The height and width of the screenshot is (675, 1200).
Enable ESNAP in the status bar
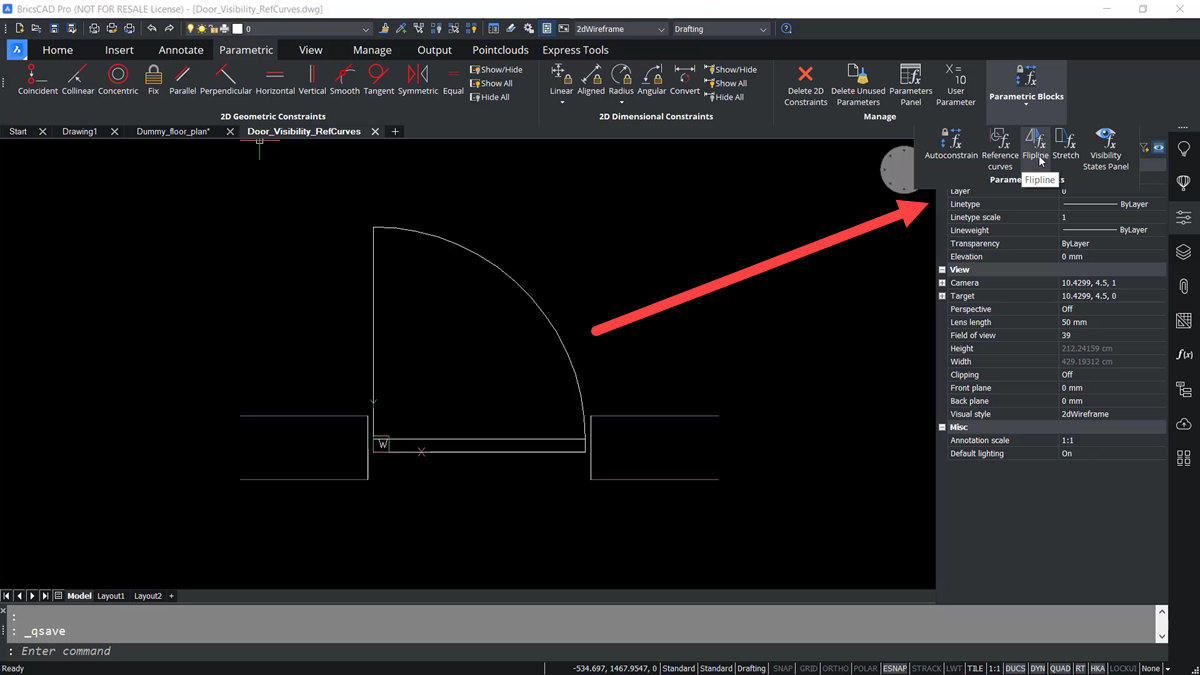(x=894, y=668)
